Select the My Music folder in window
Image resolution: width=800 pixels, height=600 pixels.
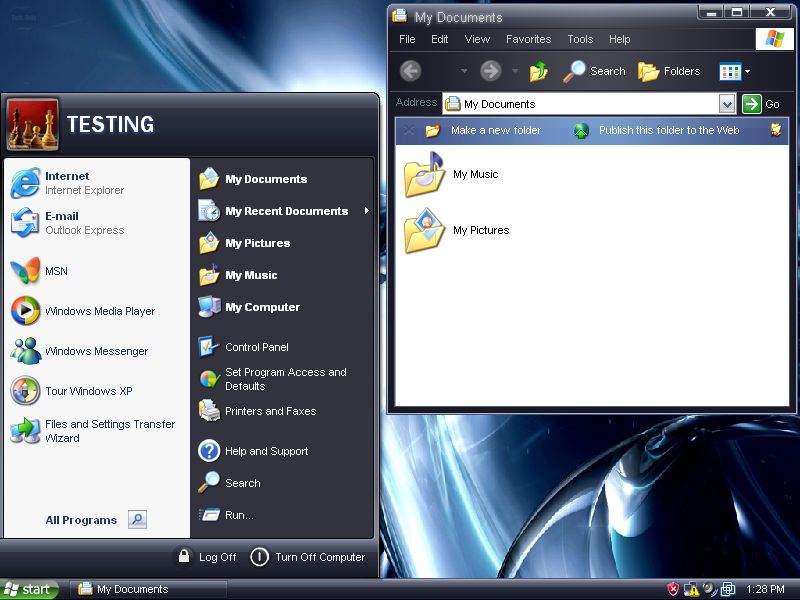tap(452, 174)
